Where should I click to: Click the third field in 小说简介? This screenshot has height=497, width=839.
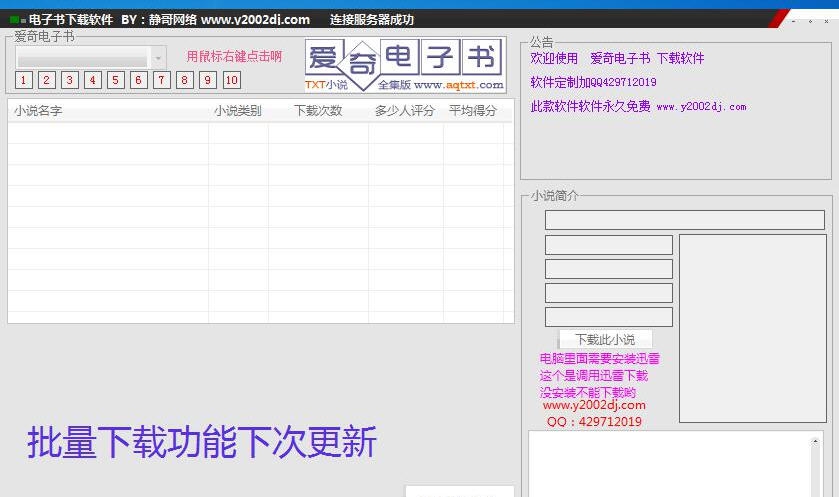[x=609, y=269]
